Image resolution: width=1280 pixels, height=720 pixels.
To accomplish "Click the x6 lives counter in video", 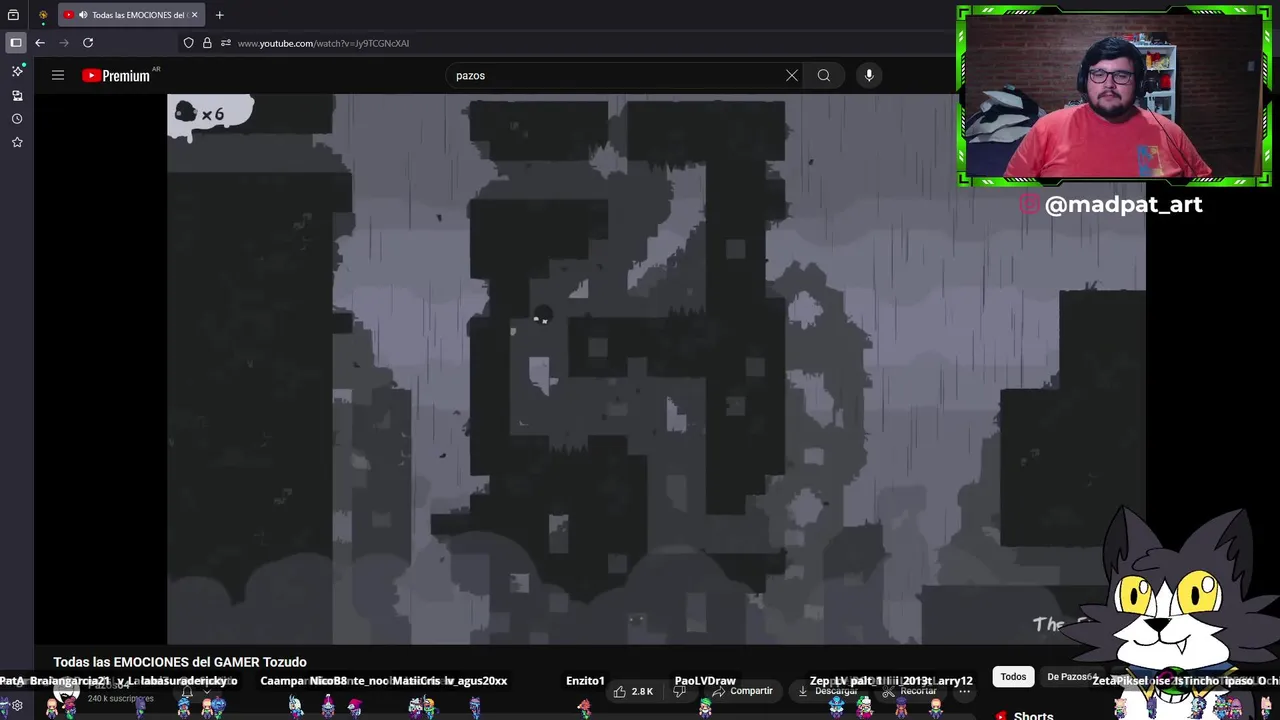I will point(211,114).
